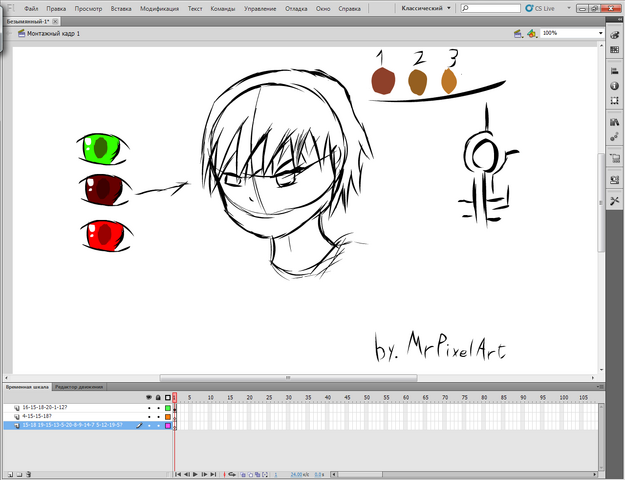Image resolution: width=625 pixels, height=480 pixels.
Task: Open the Align panel icon
Action: click(x=614, y=71)
